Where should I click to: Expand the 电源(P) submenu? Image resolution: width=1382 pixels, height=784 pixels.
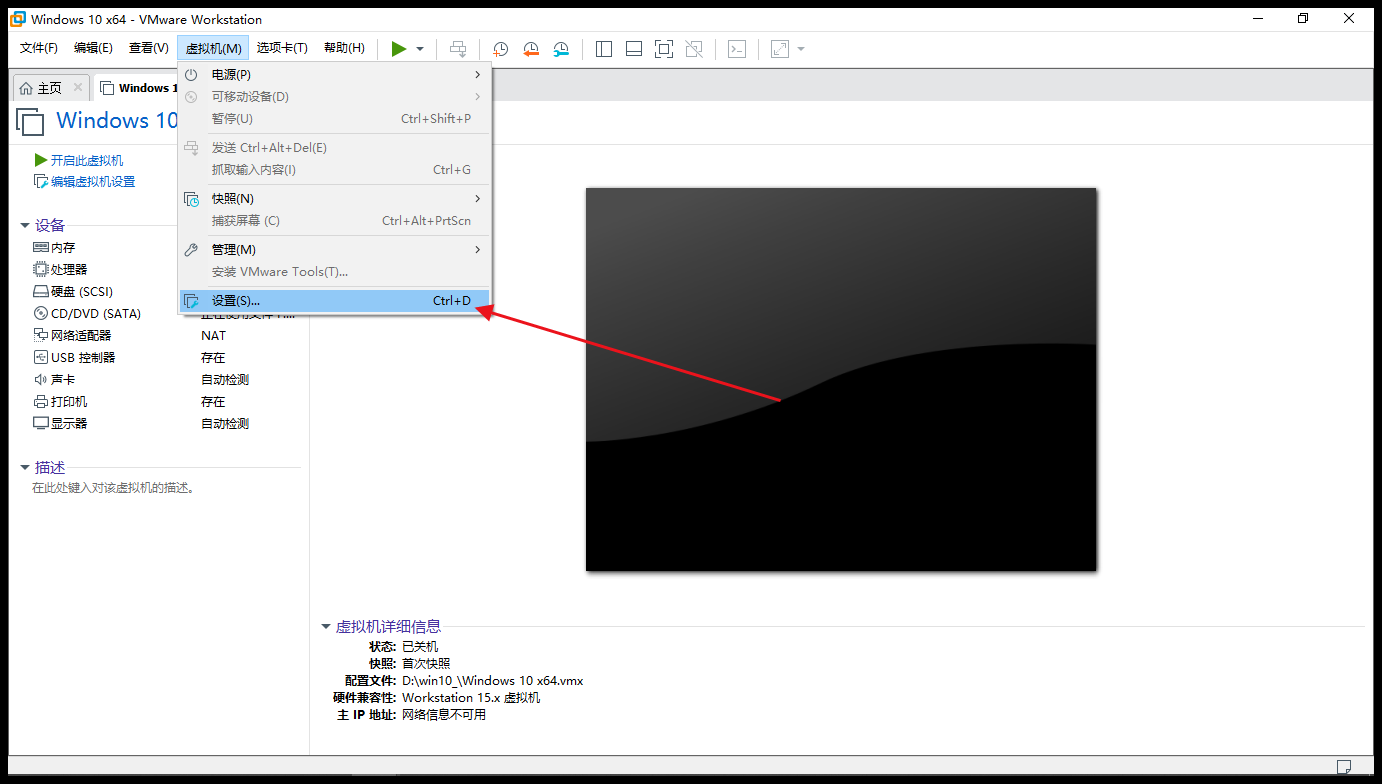pyautogui.click(x=335, y=75)
